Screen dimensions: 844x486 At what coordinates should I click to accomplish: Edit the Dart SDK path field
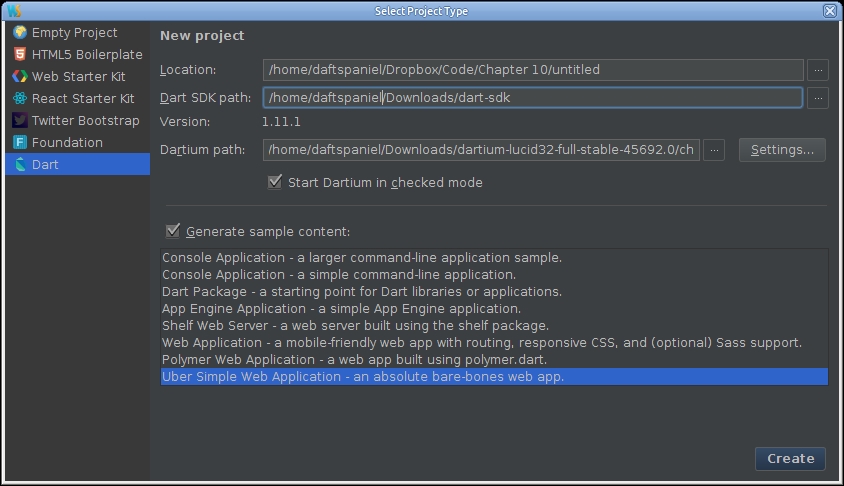[x=533, y=98]
